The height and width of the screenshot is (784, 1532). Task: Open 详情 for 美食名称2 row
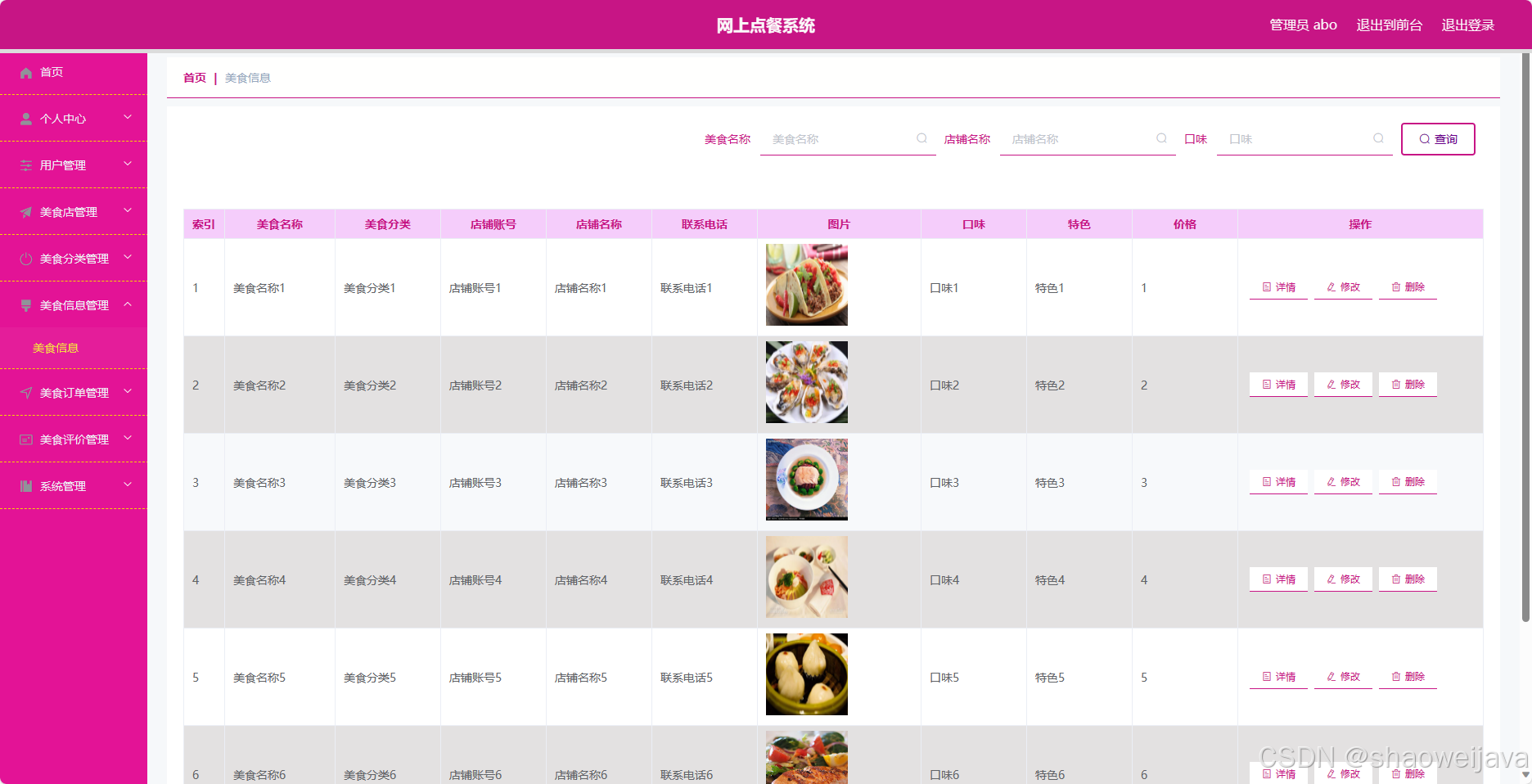pos(1278,385)
